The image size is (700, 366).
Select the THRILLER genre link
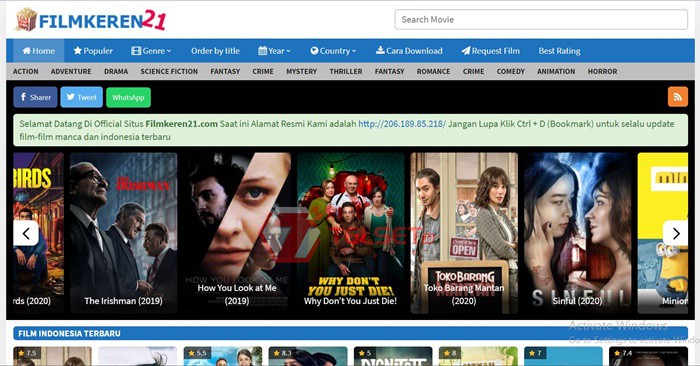tap(346, 71)
